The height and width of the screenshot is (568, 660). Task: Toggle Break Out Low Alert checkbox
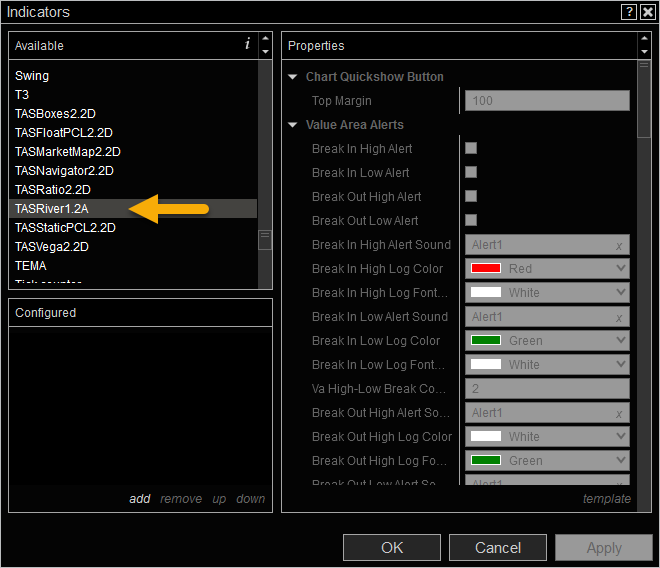(x=471, y=220)
